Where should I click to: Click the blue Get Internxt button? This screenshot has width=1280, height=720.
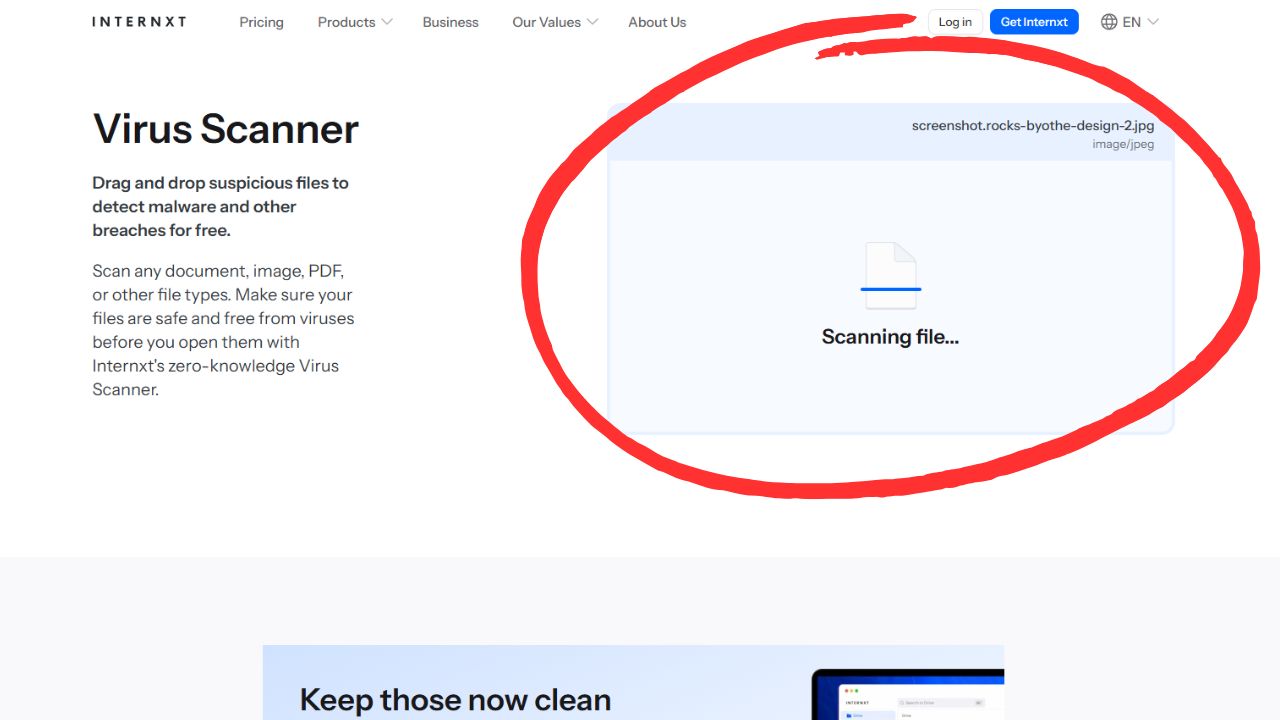1034,22
